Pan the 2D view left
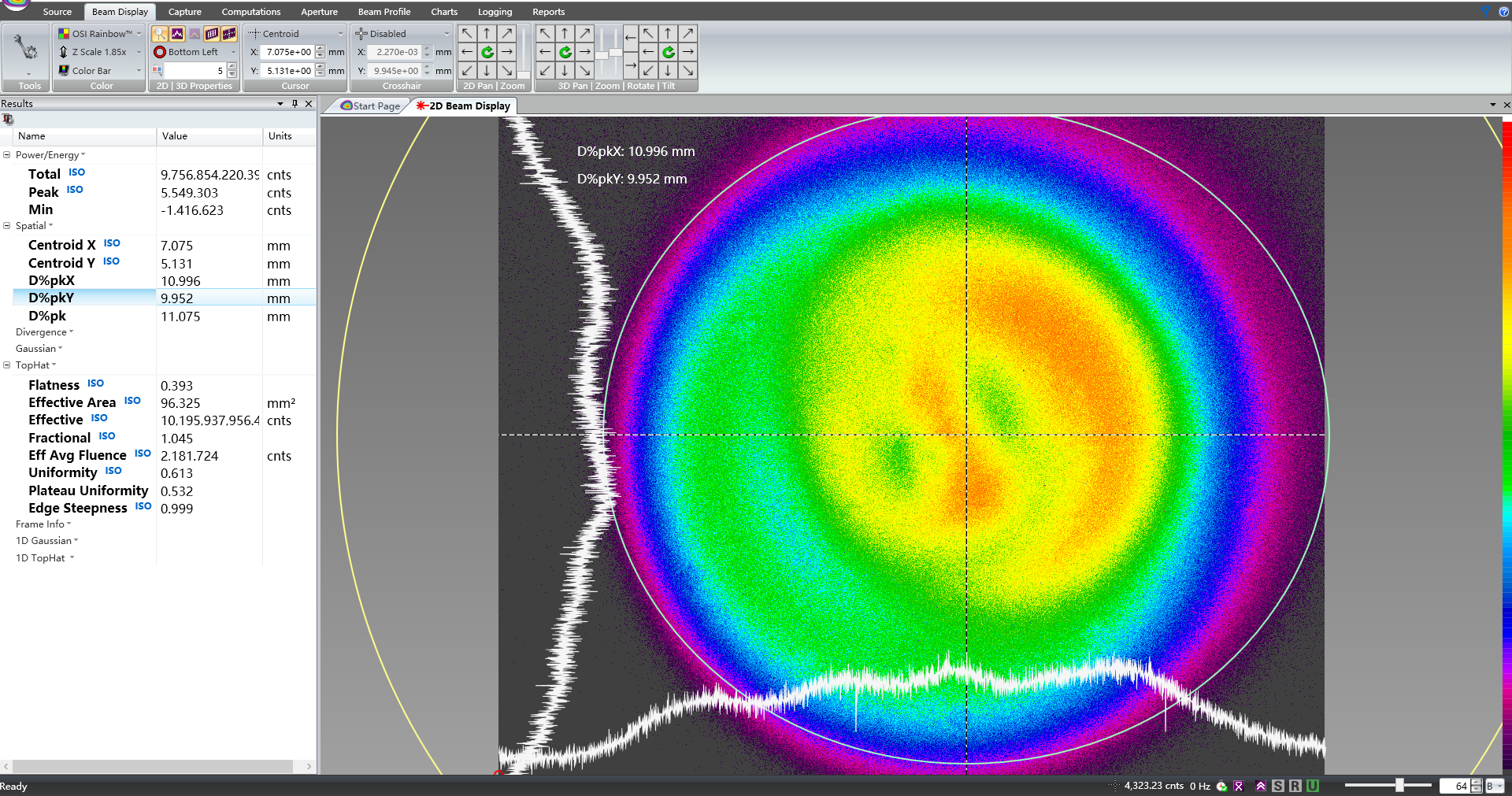 pyautogui.click(x=467, y=52)
